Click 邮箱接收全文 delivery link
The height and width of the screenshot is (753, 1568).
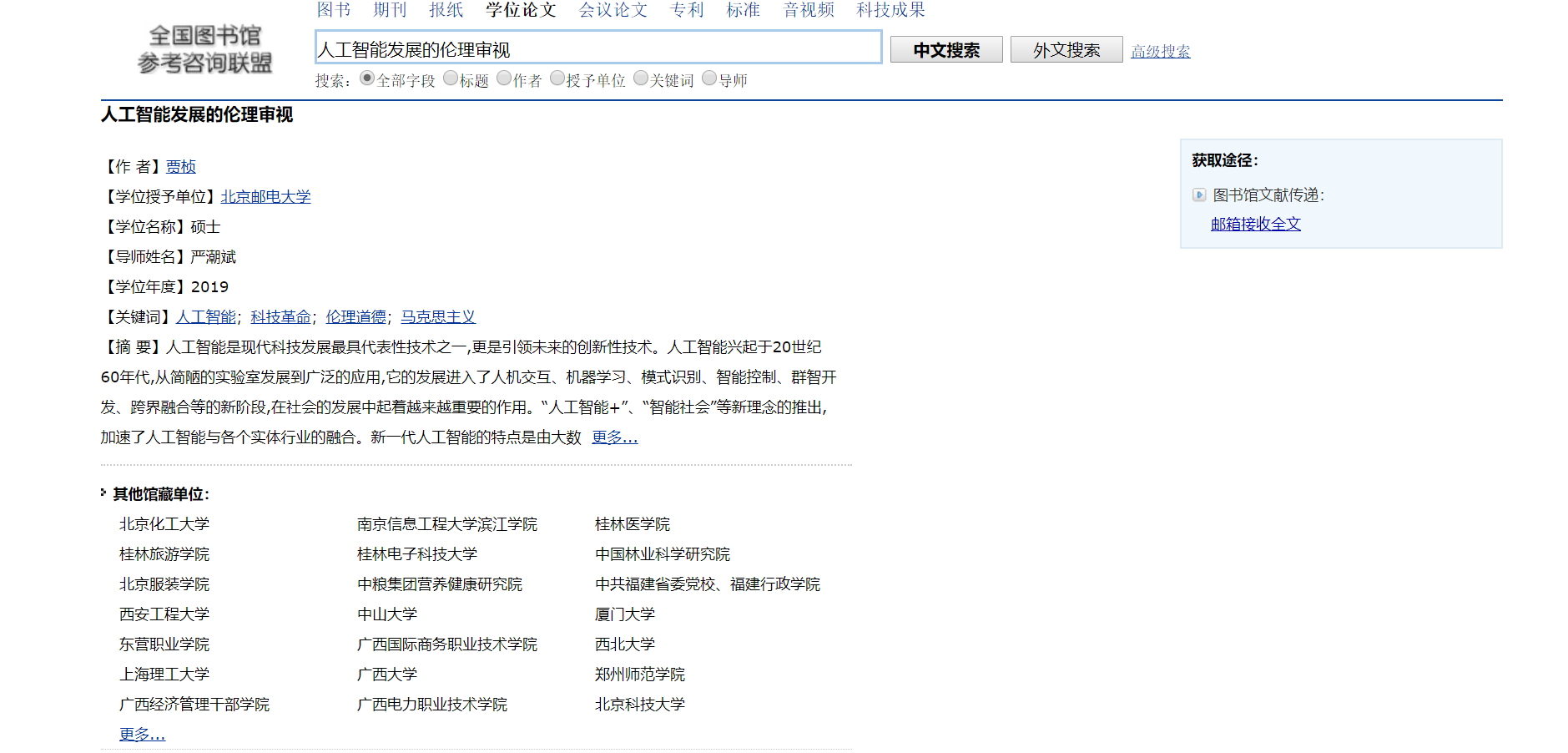click(1255, 224)
